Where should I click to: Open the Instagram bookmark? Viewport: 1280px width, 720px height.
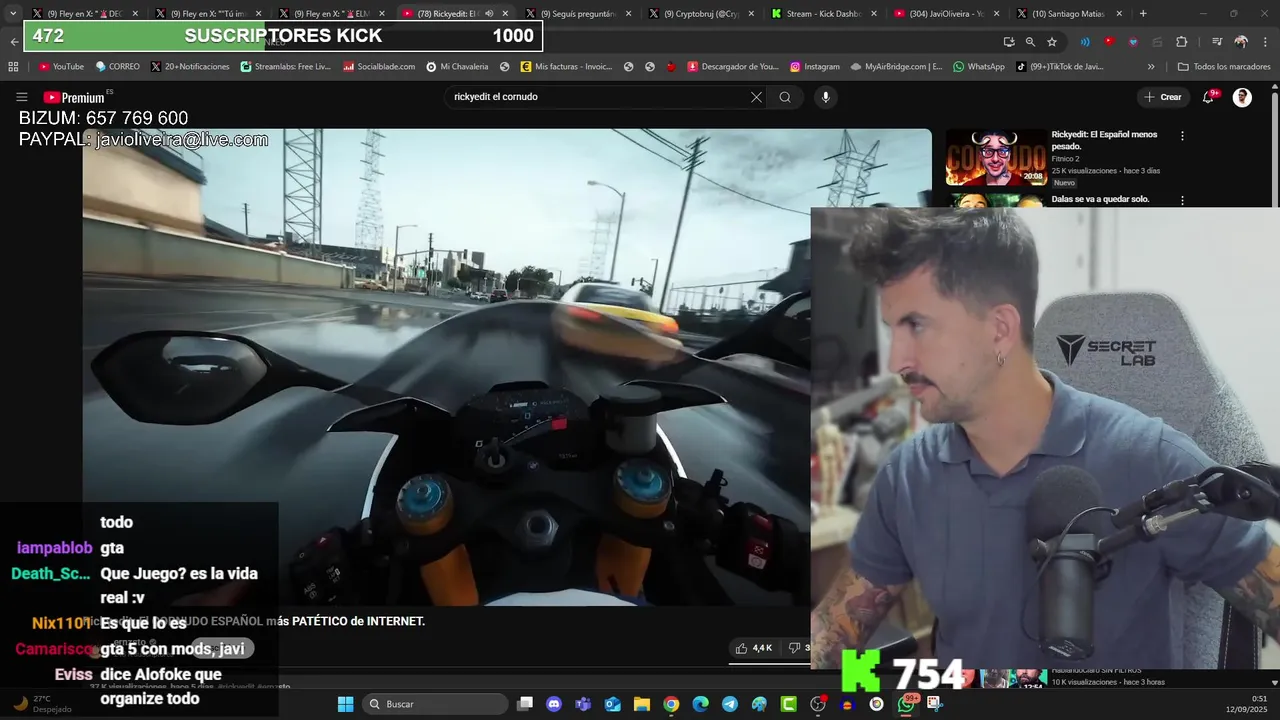815,67
